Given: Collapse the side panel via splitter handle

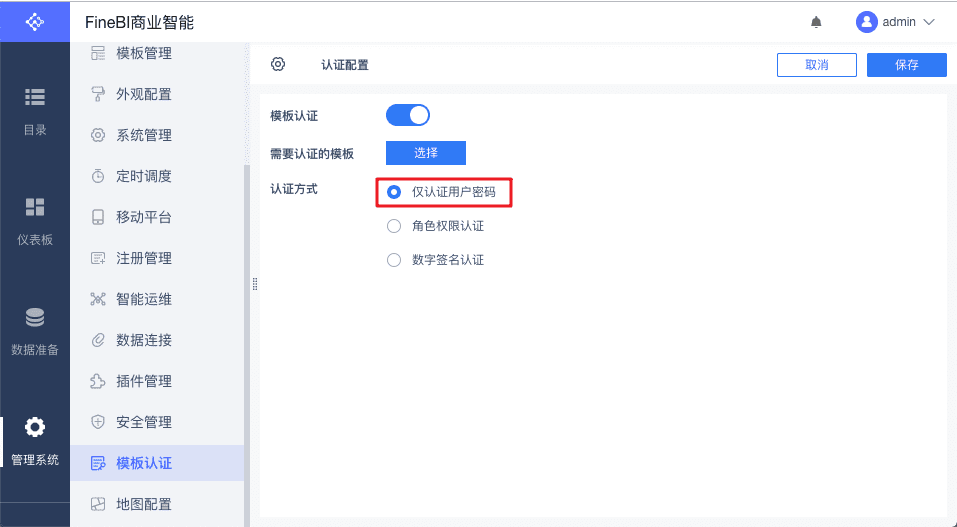Looking at the screenshot, I should [255, 284].
